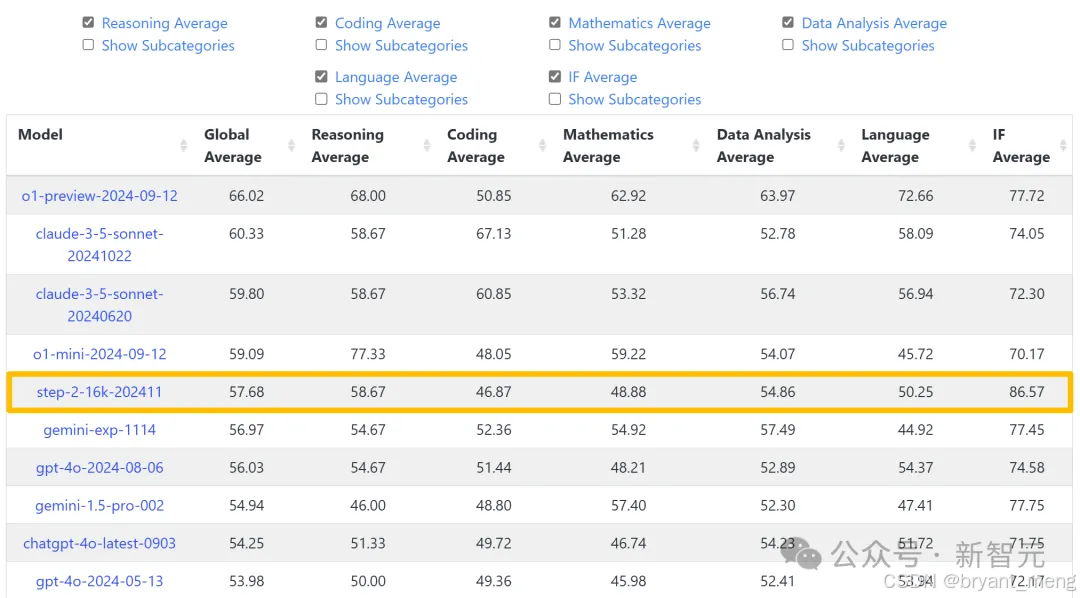Sort by Coding Average arrows icon
1080x598 pixels.
[543, 145]
